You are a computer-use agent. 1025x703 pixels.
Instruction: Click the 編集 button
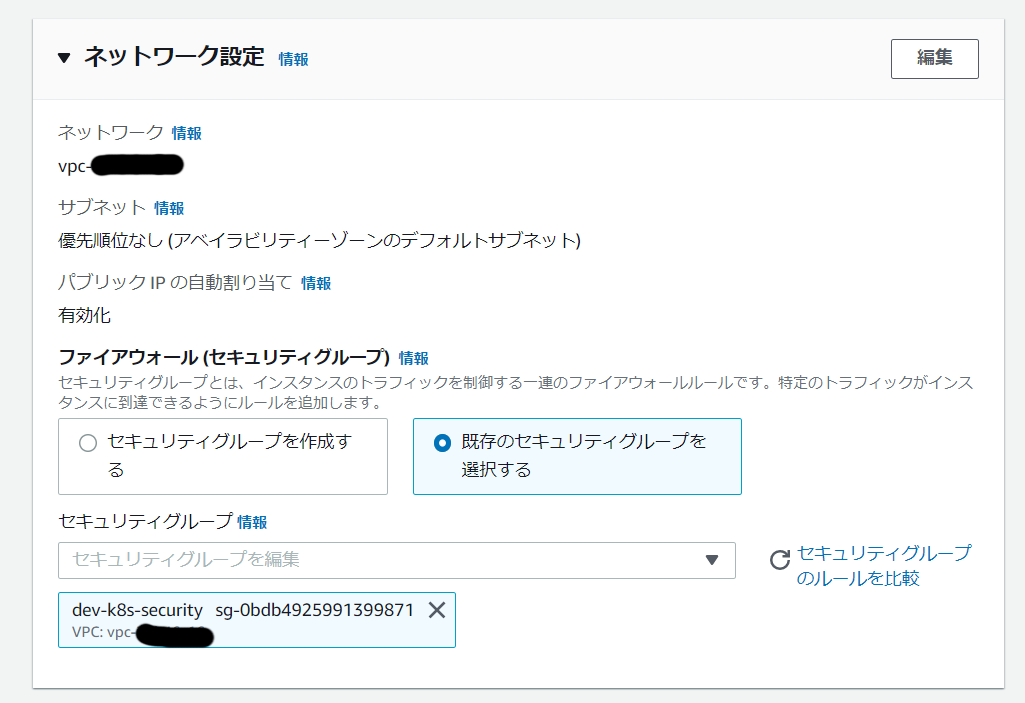click(934, 58)
